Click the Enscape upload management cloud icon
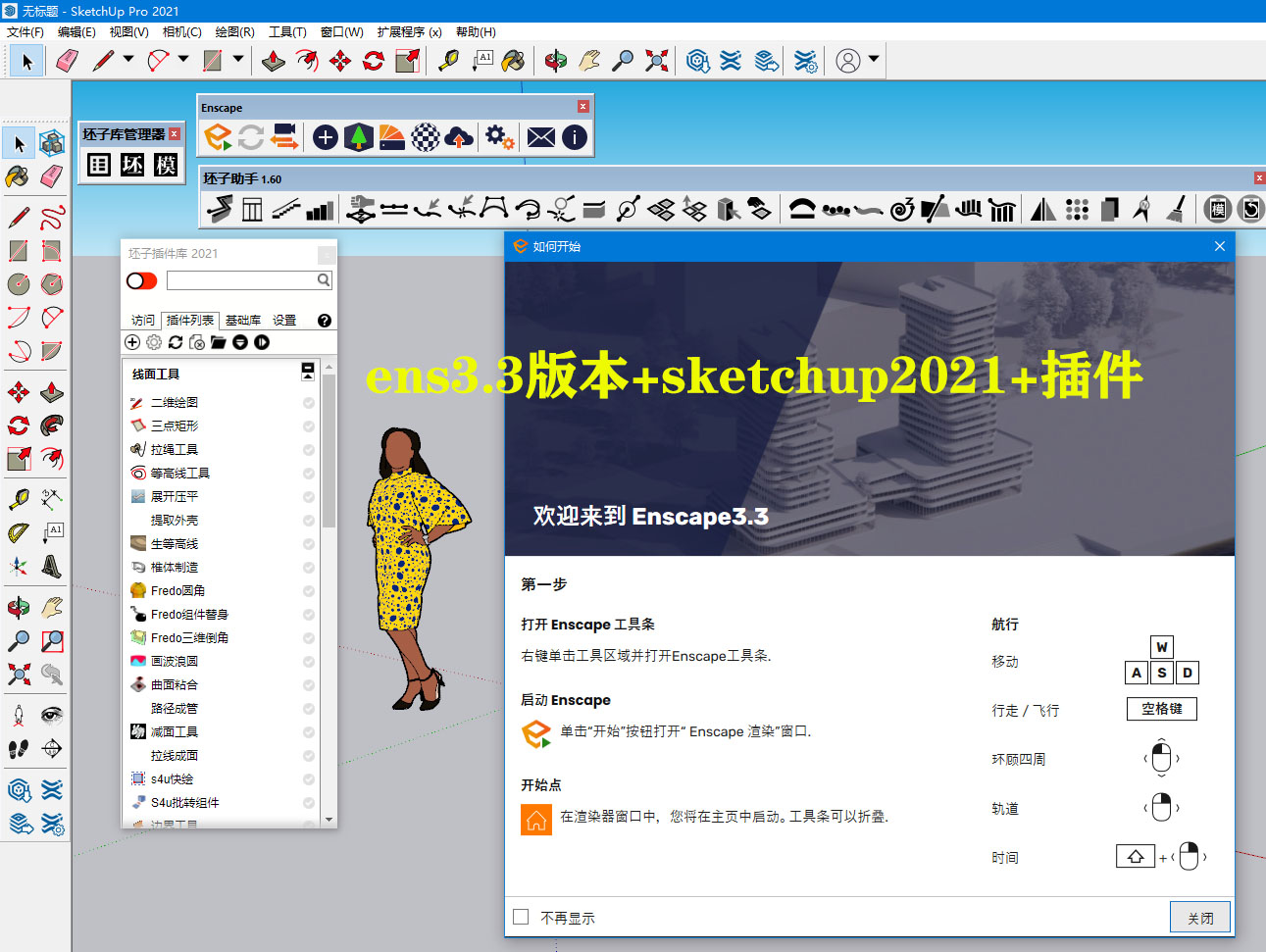This screenshot has width=1266, height=952. [x=459, y=137]
